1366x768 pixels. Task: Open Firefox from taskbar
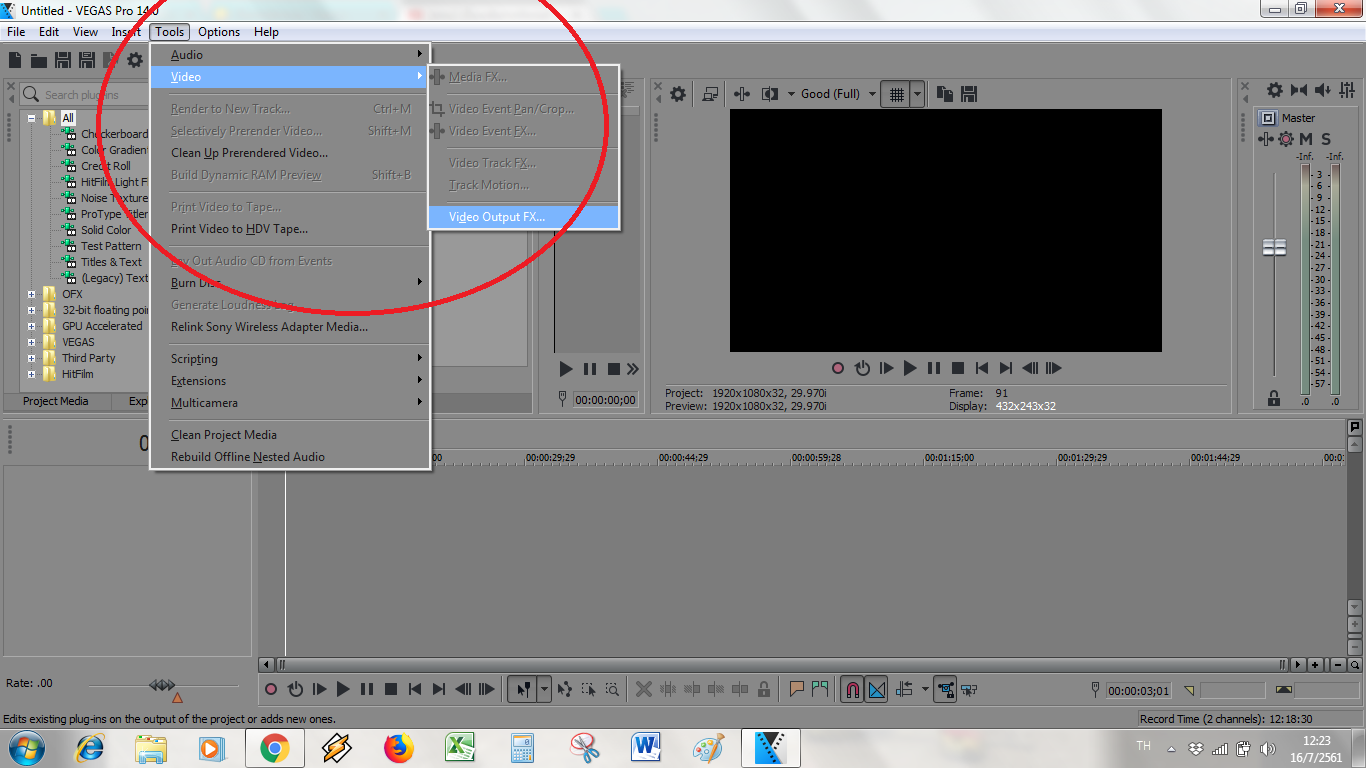[398, 748]
